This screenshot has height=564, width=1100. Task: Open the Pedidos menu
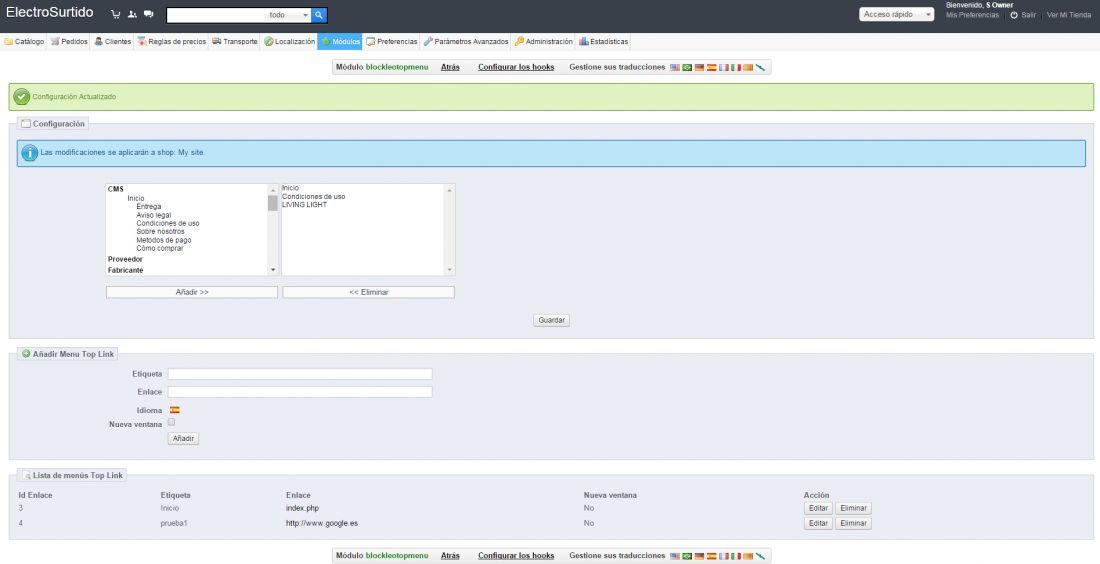click(69, 41)
